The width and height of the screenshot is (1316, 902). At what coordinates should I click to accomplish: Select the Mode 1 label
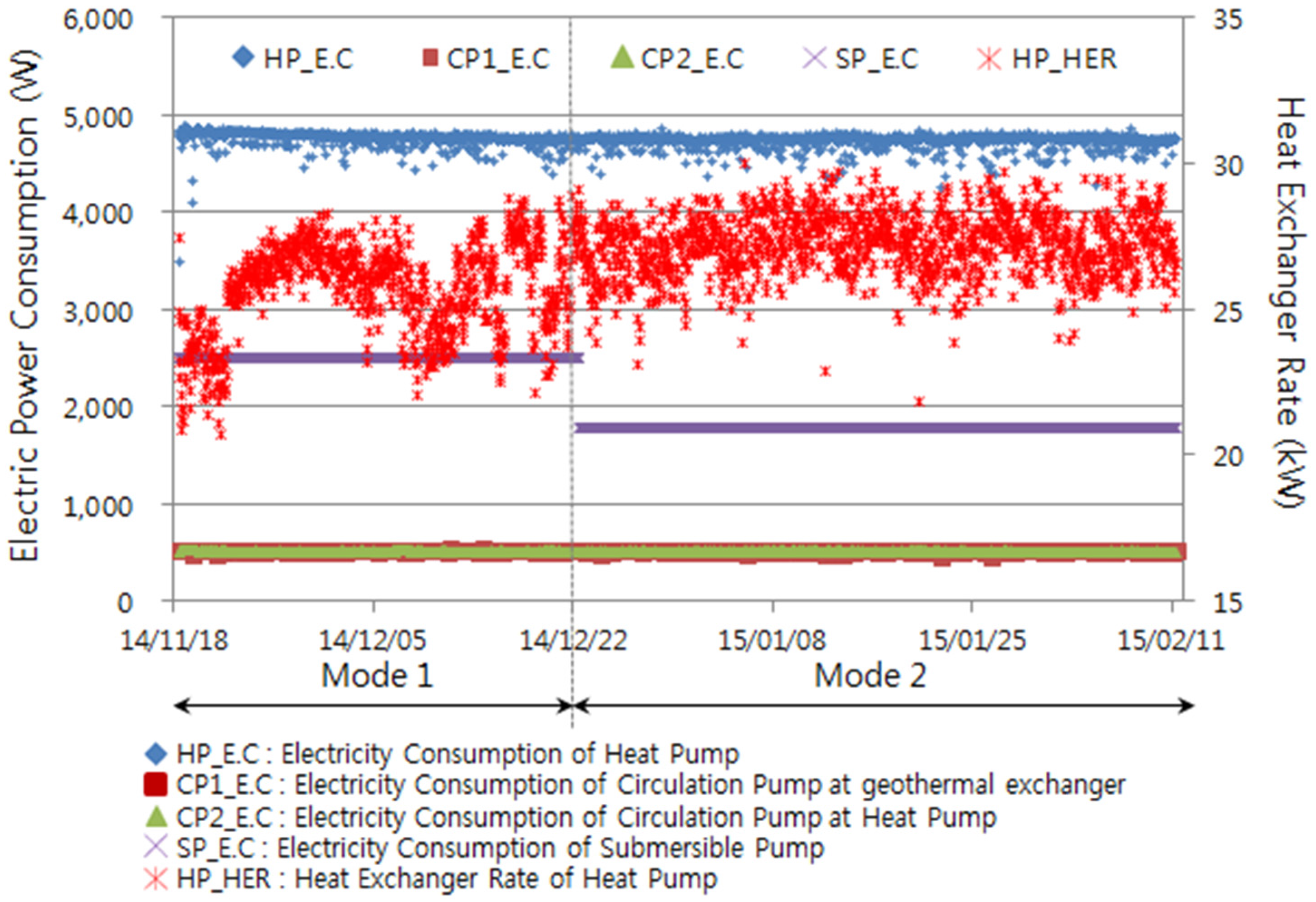coord(377,675)
